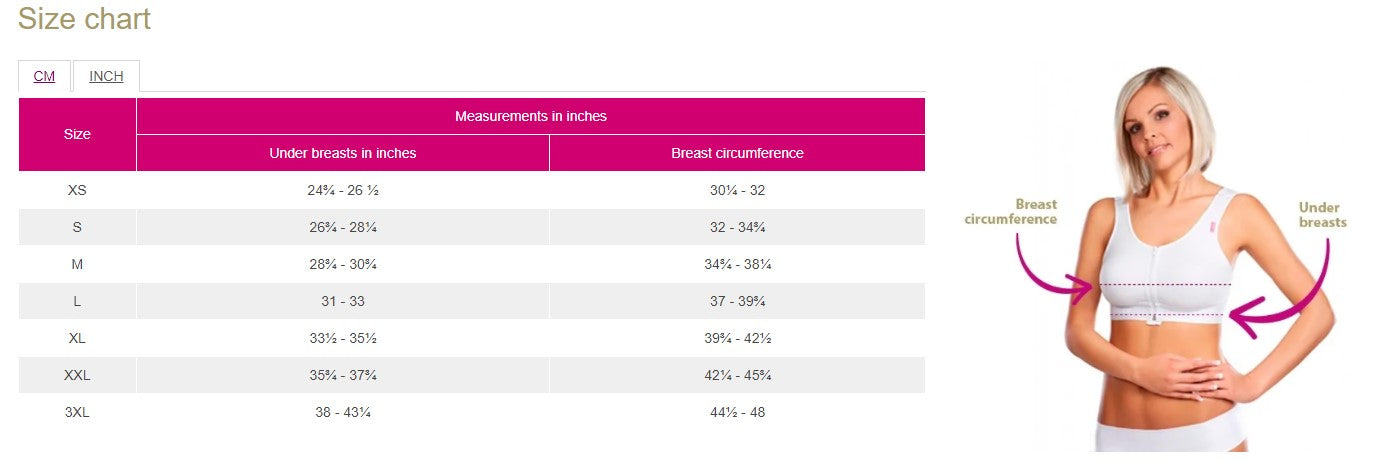Click the XXL size row label

[x=77, y=375]
